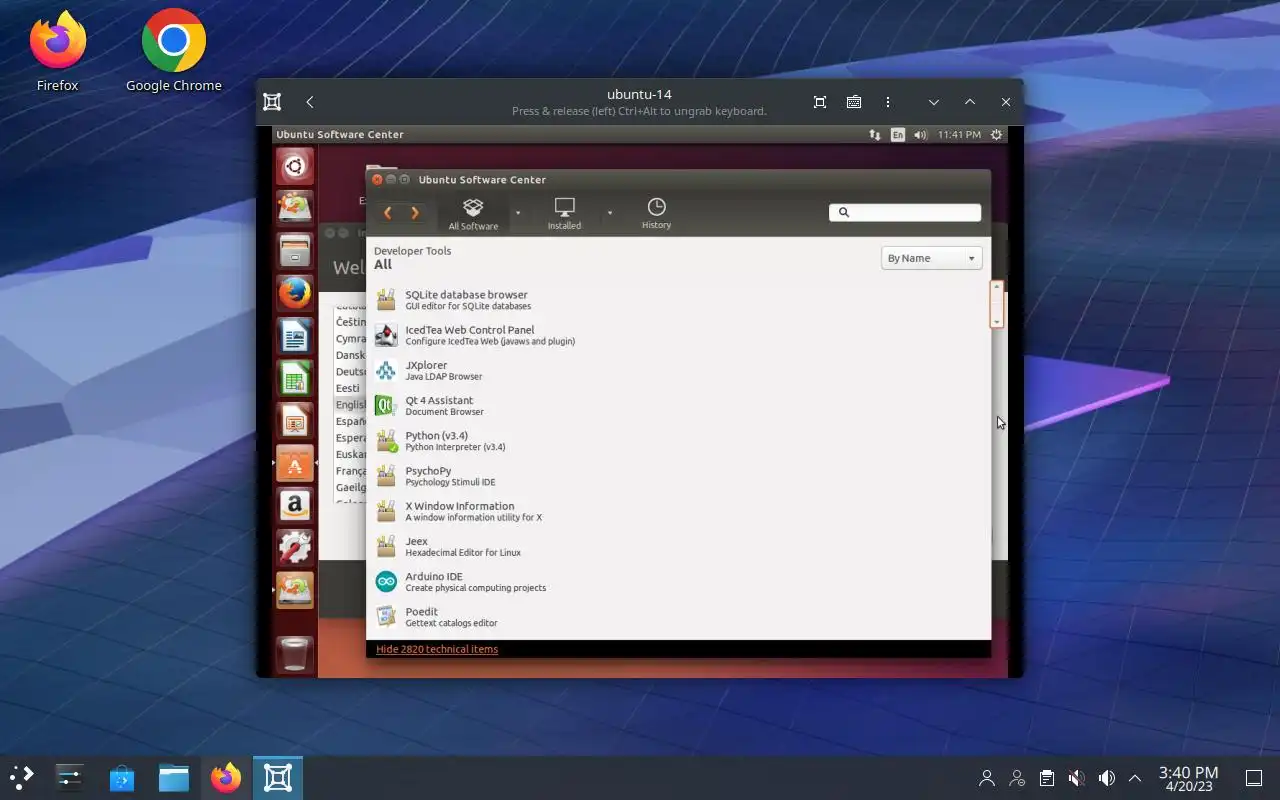Image resolution: width=1280 pixels, height=800 pixels.
Task: Click the IcedTea Web Control Panel icon
Action: (x=386, y=335)
